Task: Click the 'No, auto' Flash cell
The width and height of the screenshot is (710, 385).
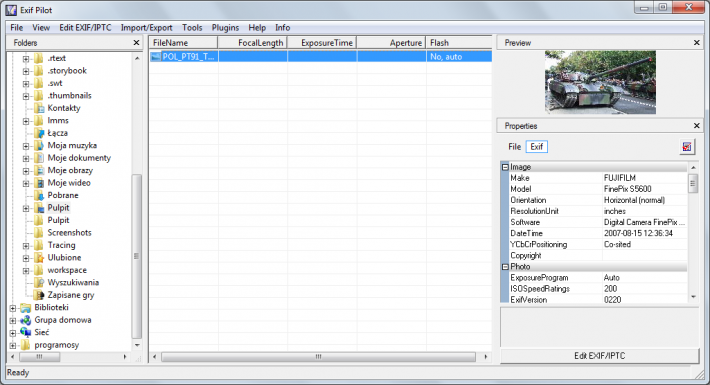Action: 459,57
